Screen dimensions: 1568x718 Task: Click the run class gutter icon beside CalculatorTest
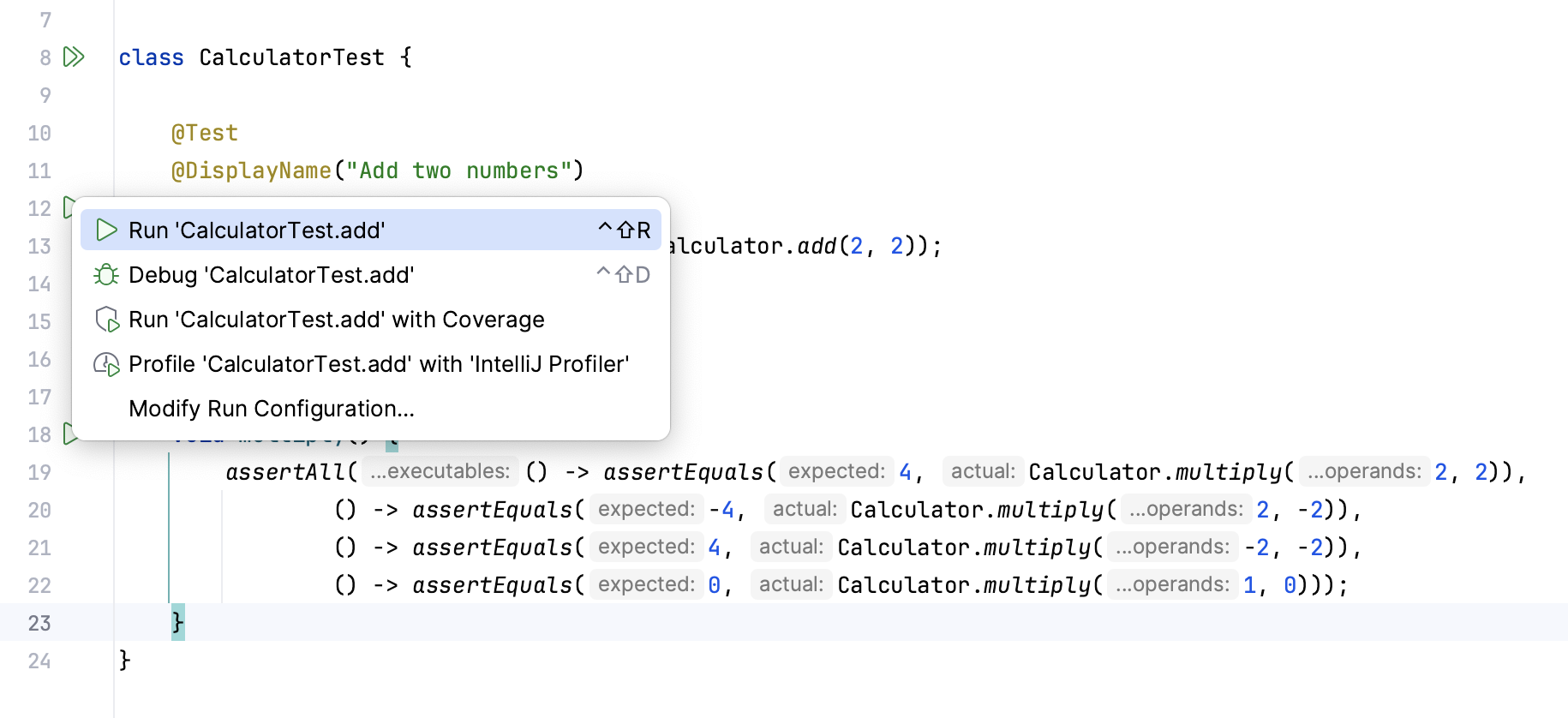(x=74, y=57)
